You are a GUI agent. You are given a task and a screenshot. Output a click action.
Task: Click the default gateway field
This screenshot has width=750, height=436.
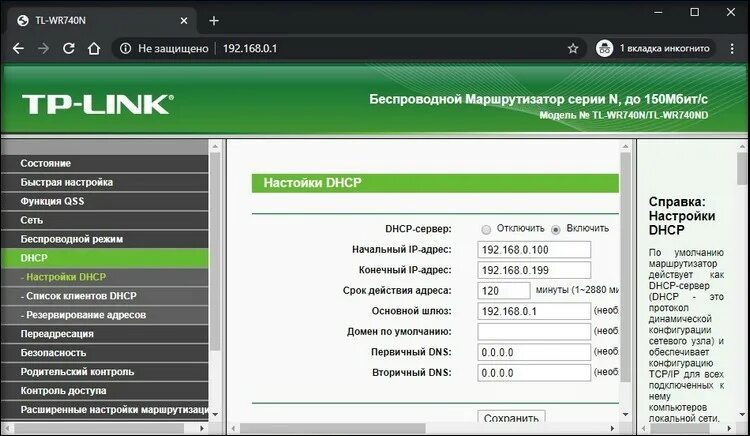pos(534,311)
